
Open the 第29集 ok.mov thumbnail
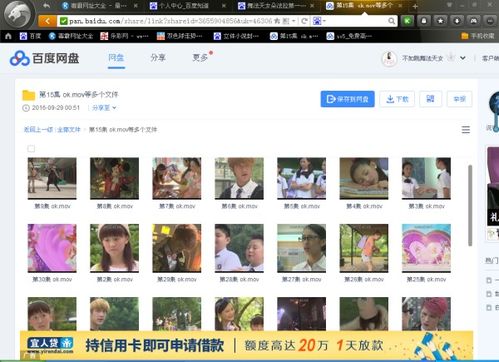pos(177,248)
